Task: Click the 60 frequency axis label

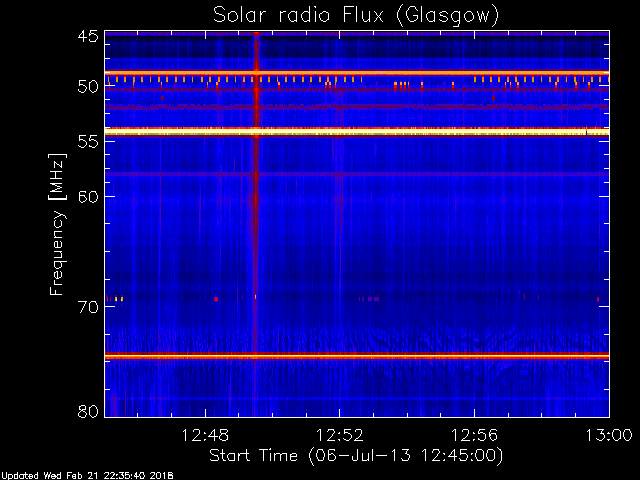Action: (88, 196)
